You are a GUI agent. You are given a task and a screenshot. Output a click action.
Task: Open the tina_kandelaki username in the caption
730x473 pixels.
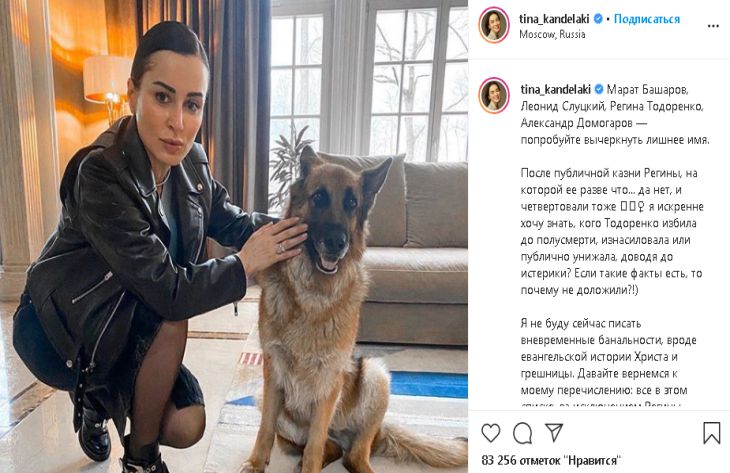tap(555, 89)
